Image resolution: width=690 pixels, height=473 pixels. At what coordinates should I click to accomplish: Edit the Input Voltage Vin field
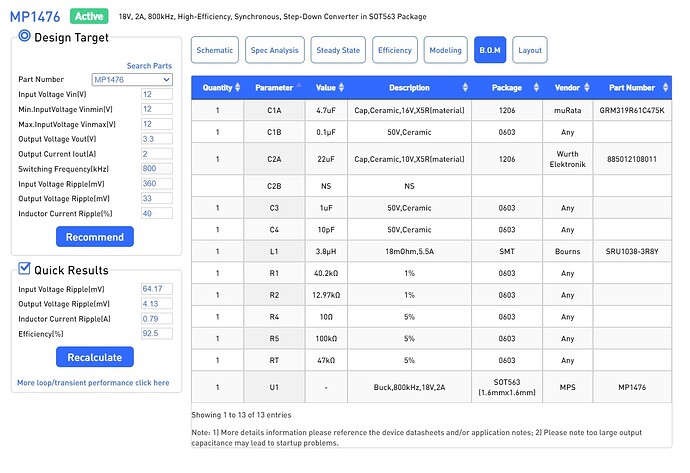(157, 94)
